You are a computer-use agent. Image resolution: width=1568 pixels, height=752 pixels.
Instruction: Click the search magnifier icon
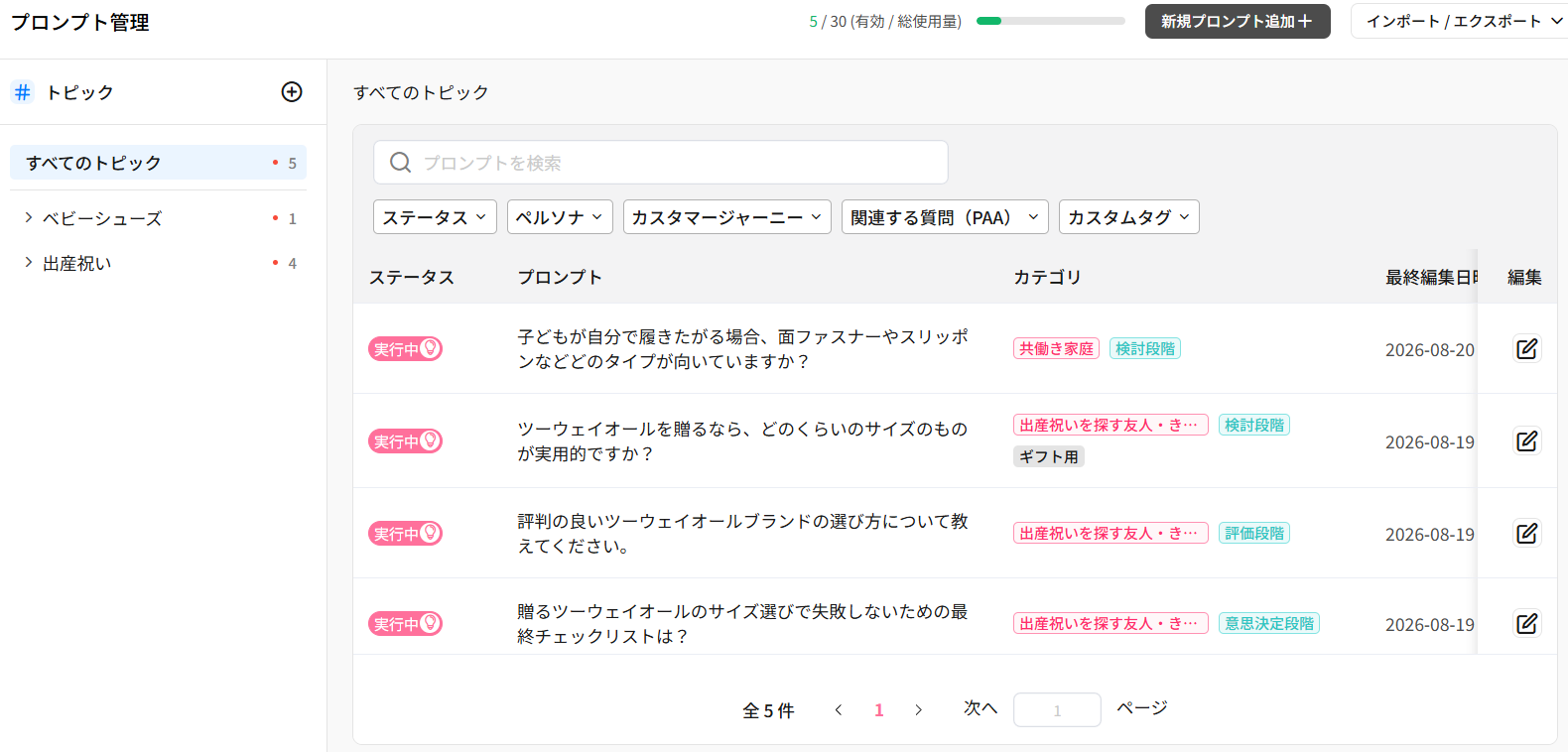pyautogui.click(x=400, y=163)
